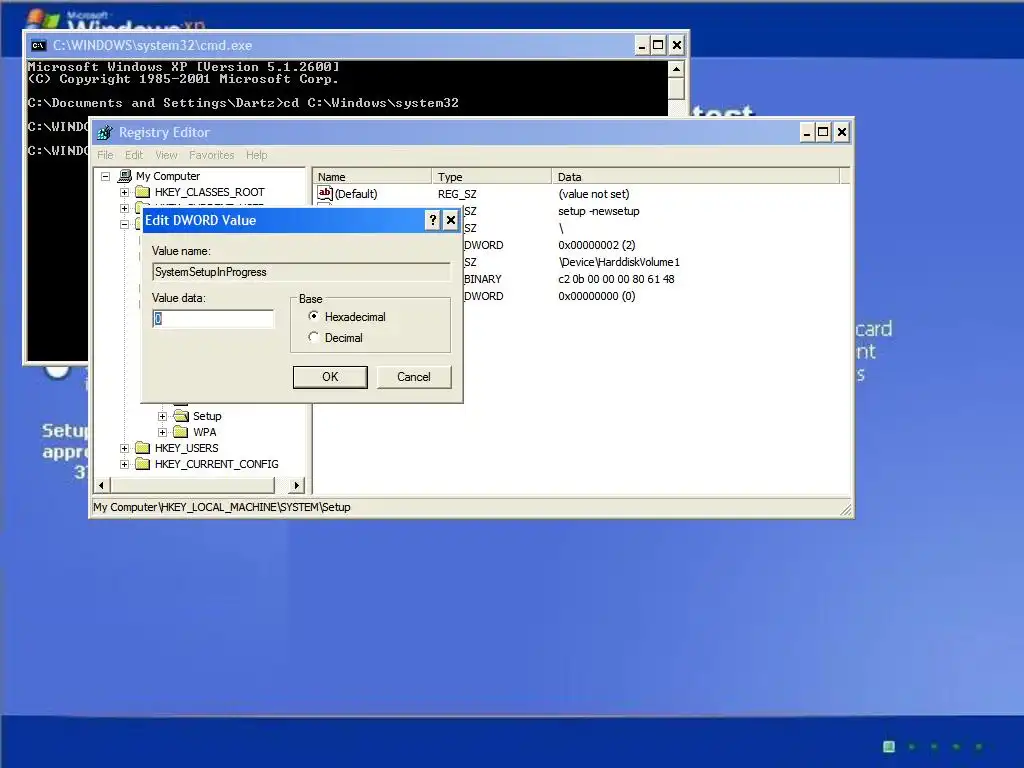Image resolution: width=1024 pixels, height=768 pixels.
Task: Select the HKEY_USERS label
Action: click(x=186, y=448)
